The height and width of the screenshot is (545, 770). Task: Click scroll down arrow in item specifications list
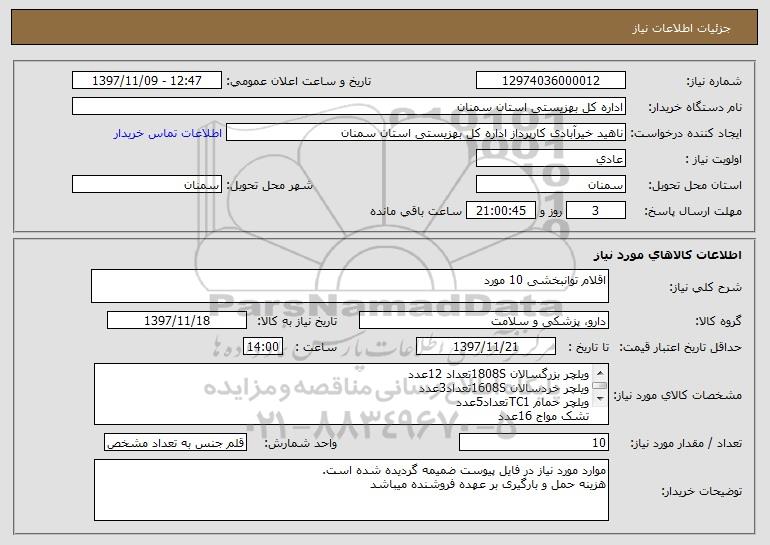[x=600, y=400]
